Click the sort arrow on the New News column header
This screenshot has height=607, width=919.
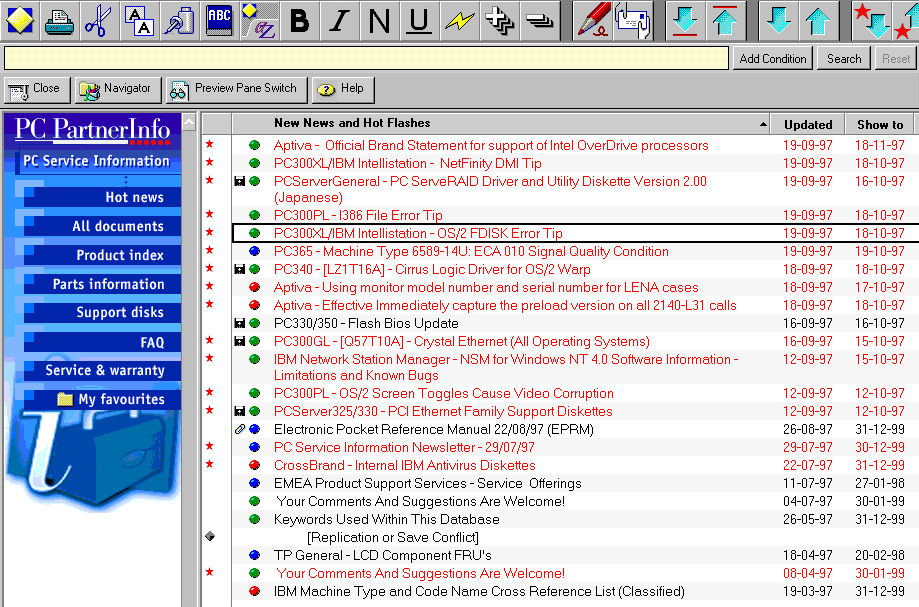[763, 124]
